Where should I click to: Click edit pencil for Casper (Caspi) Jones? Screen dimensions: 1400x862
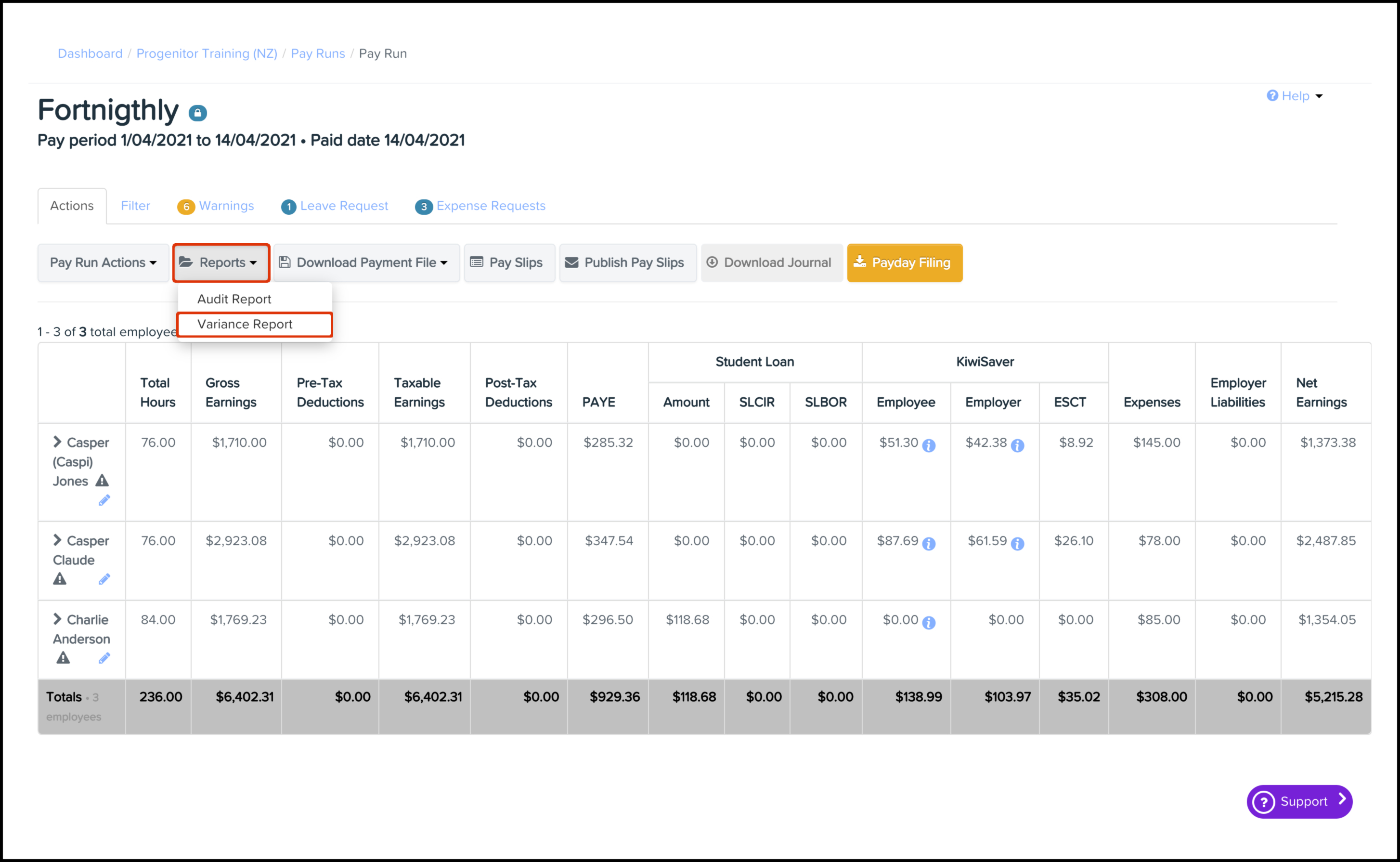pos(104,500)
